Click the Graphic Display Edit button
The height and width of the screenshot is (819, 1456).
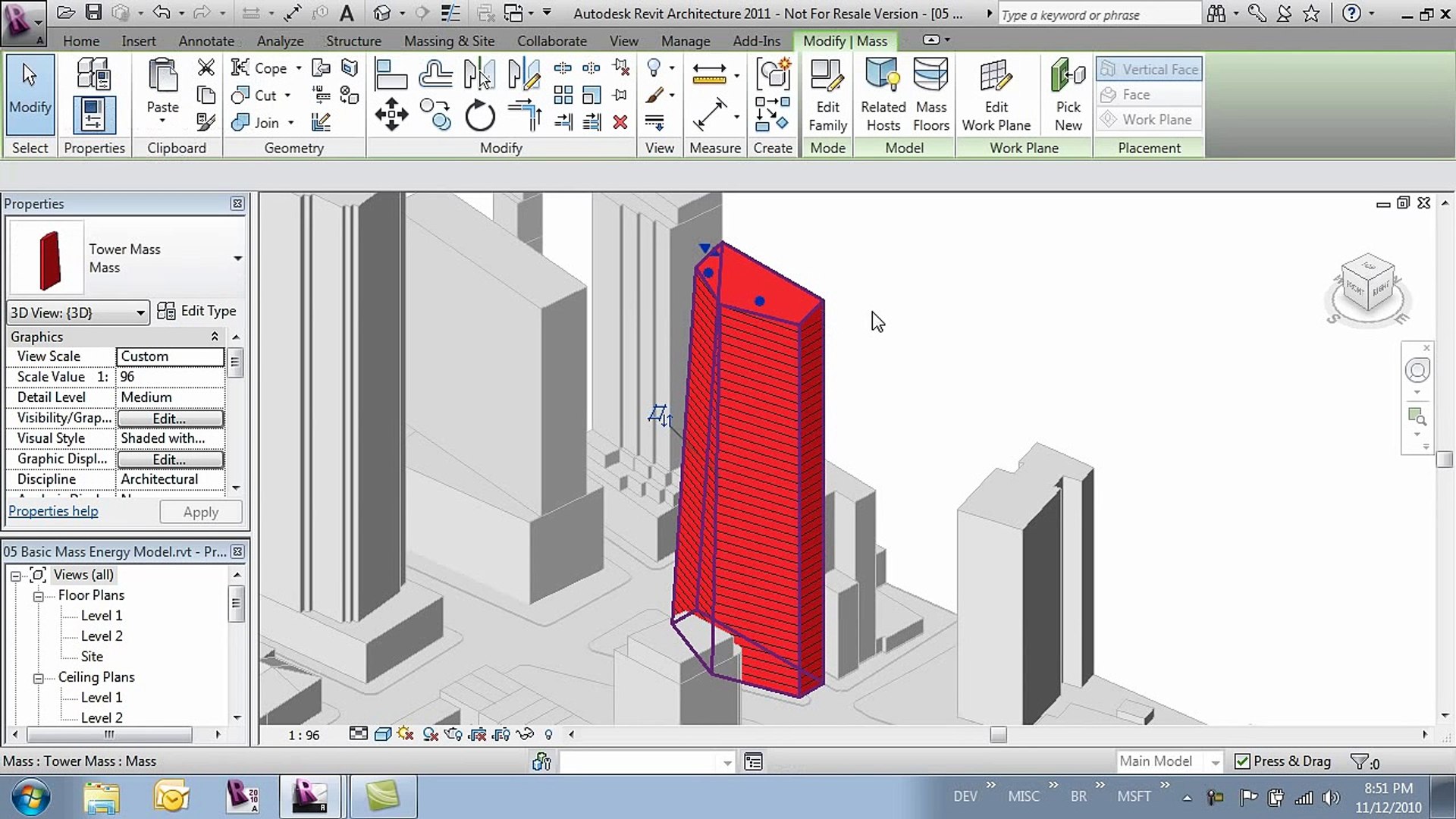(x=170, y=460)
